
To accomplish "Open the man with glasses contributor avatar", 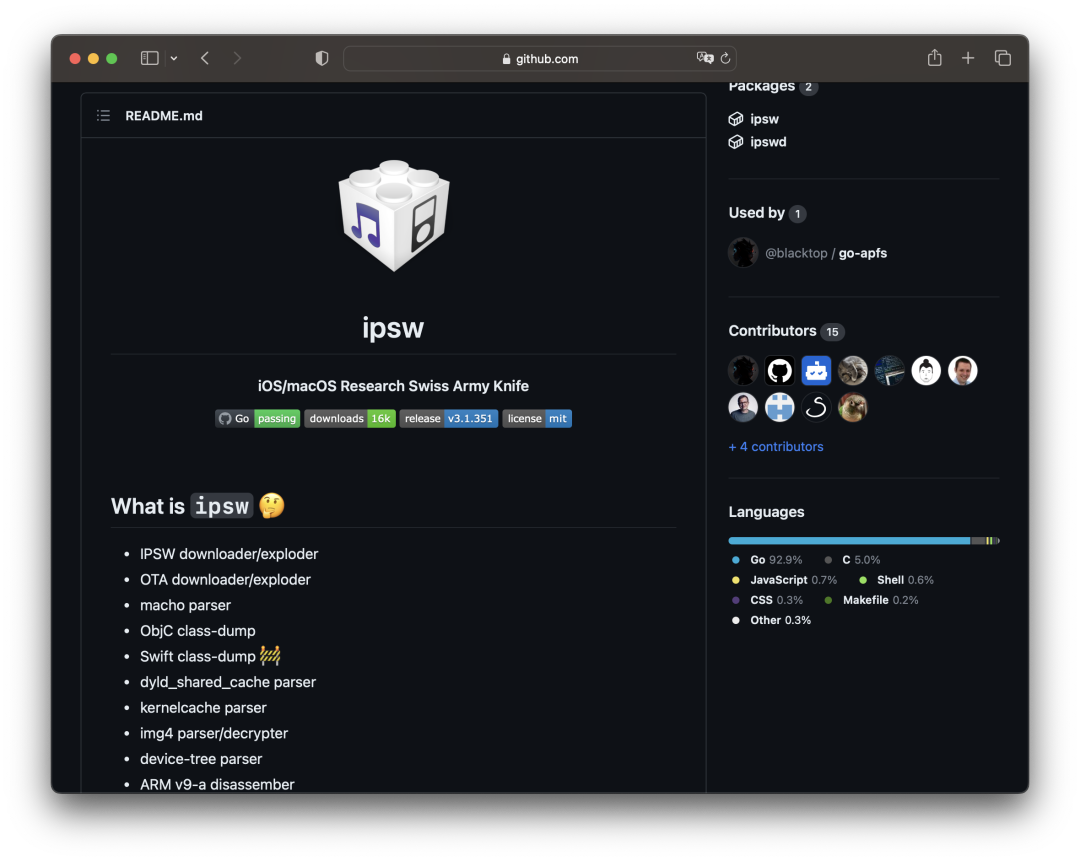I will (743, 407).
